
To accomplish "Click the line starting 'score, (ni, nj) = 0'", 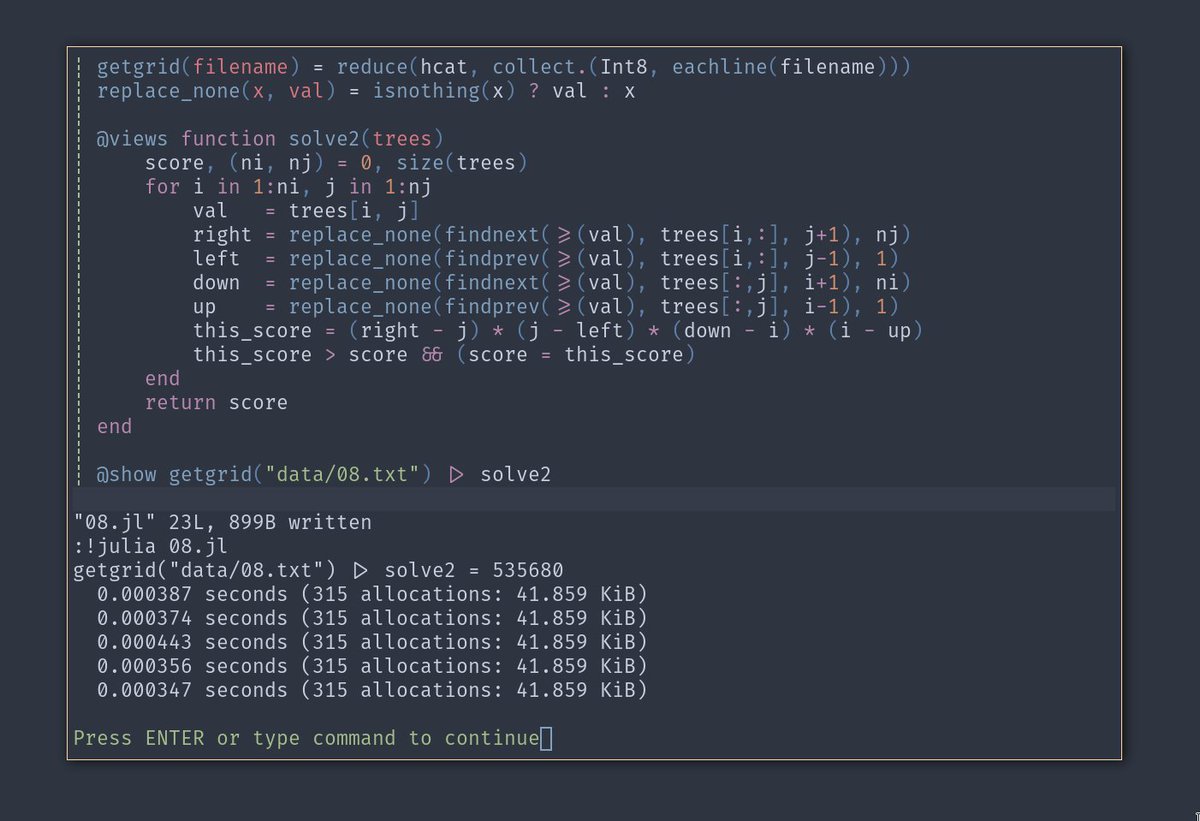I will [x=336, y=163].
